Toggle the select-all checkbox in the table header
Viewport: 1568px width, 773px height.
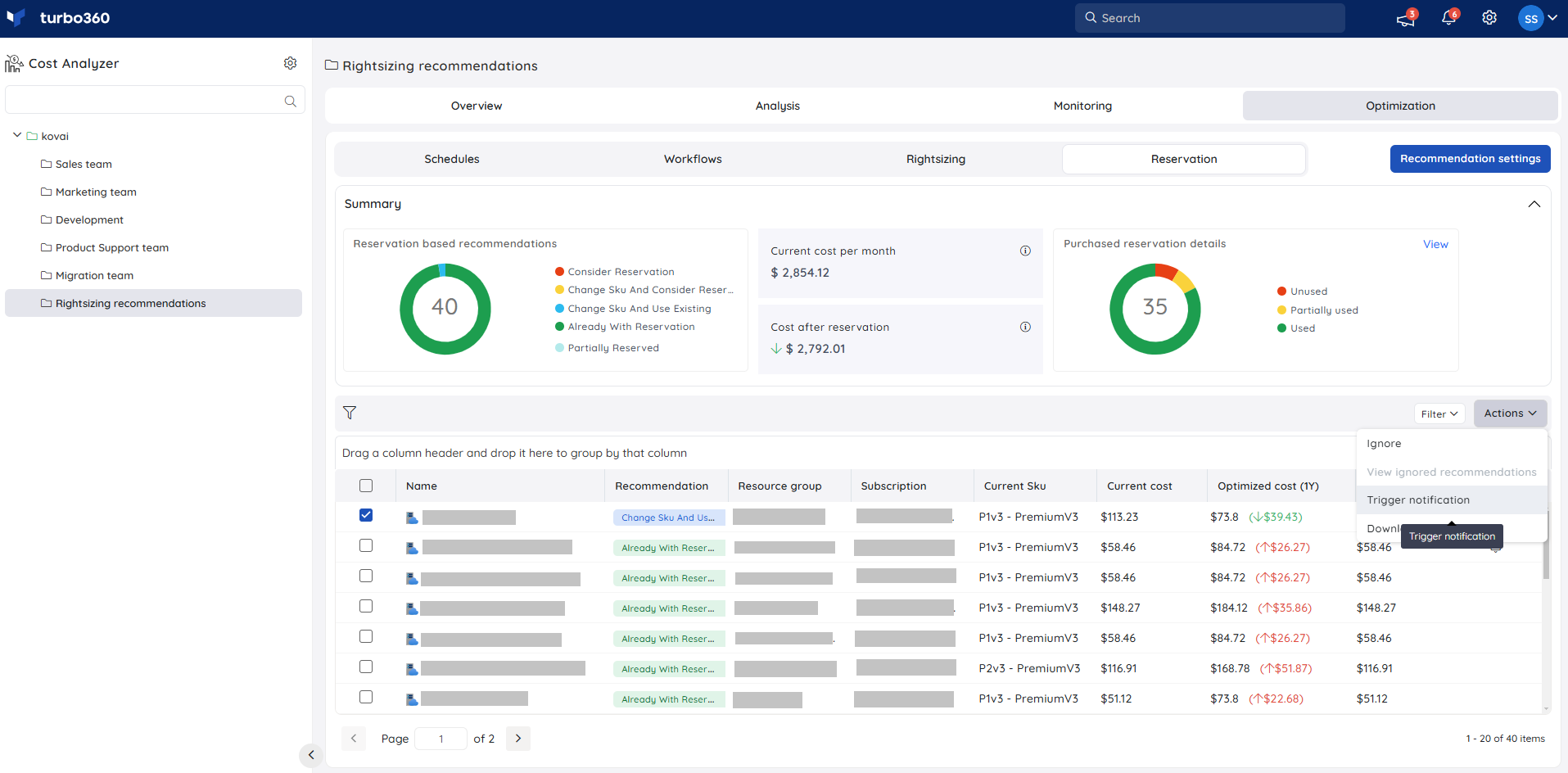pos(366,486)
